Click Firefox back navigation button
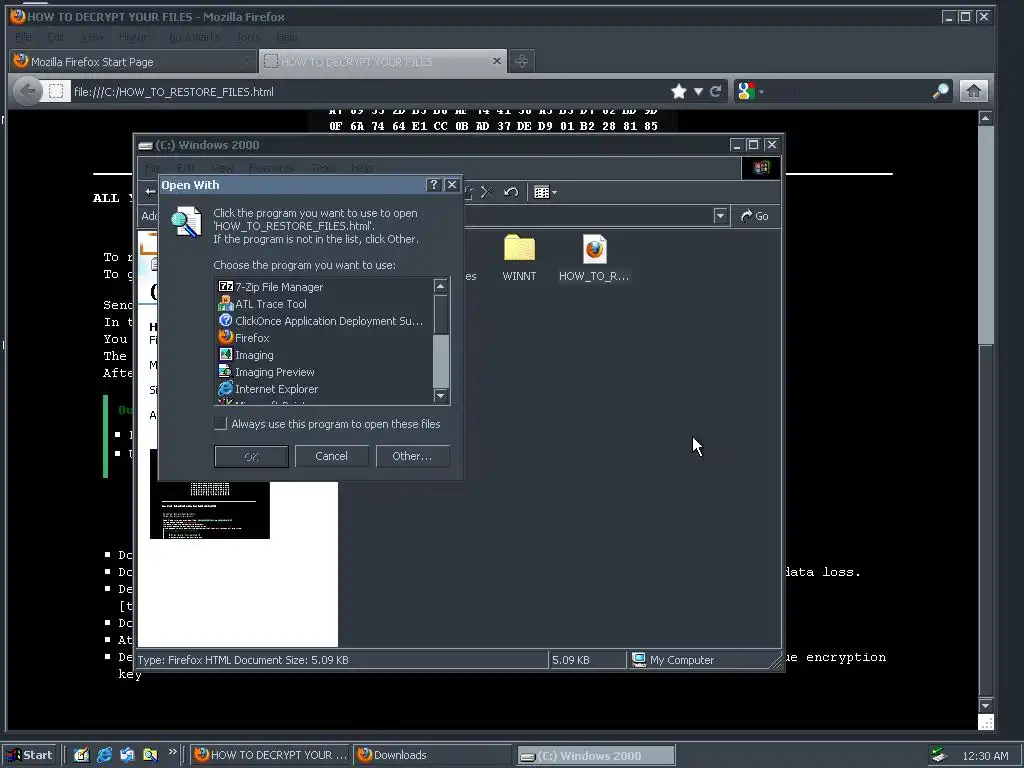 (27, 91)
